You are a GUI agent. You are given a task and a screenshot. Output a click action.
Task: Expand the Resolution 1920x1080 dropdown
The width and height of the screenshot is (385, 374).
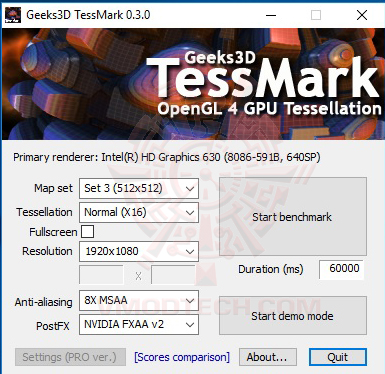(x=139, y=251)
